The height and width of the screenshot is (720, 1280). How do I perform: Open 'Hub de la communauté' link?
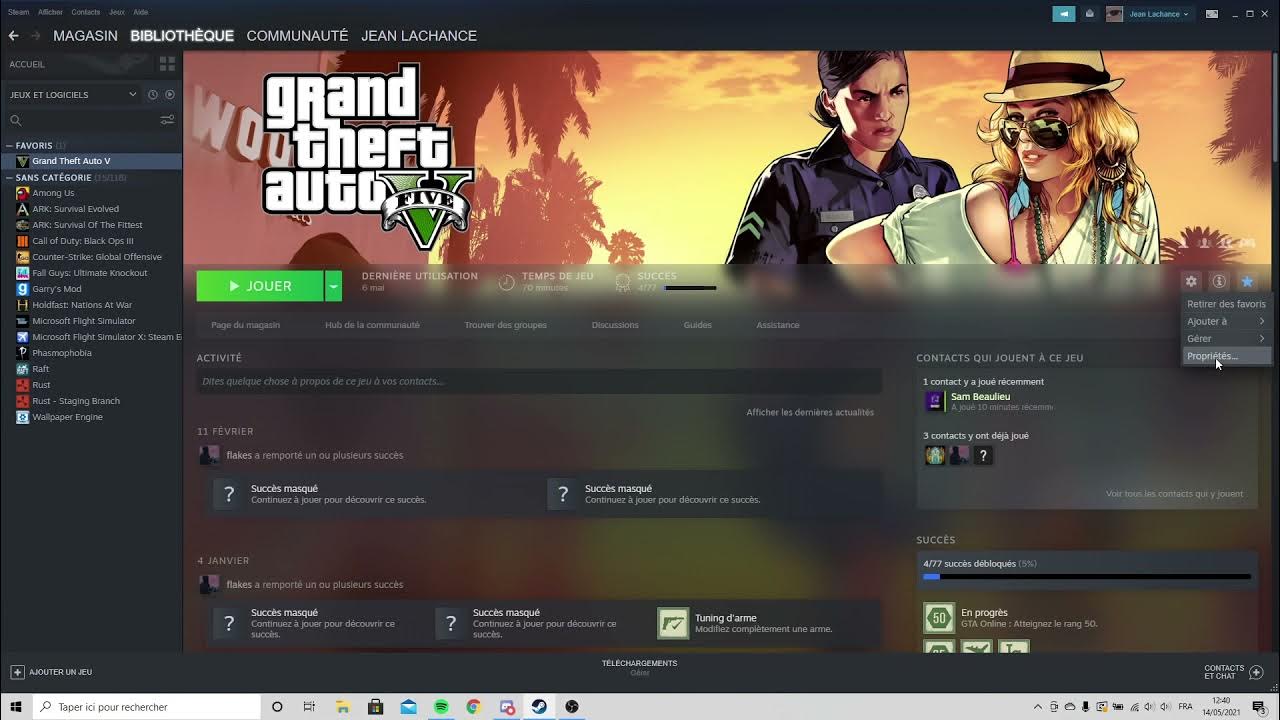(x=372, y=325)
